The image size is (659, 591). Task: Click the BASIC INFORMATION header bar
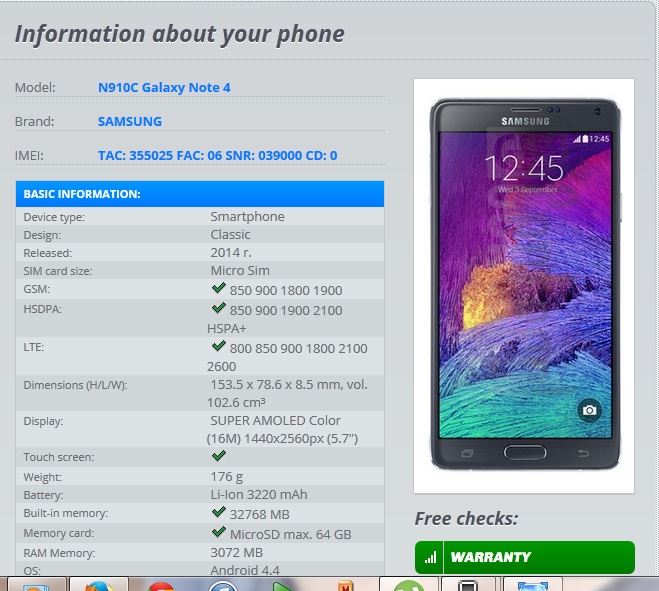coord(200,194)
